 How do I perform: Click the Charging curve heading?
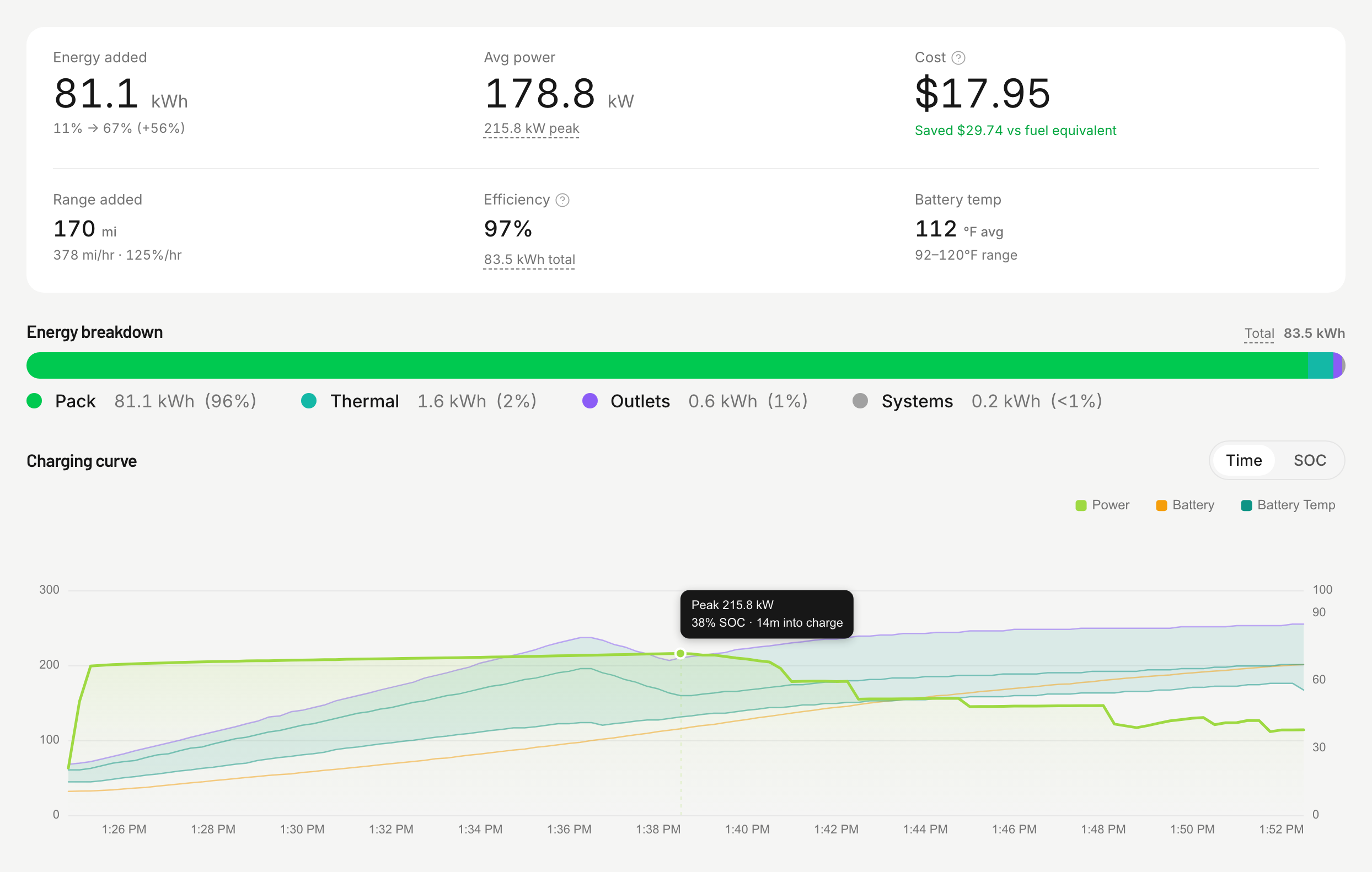[x=82, y=461]
